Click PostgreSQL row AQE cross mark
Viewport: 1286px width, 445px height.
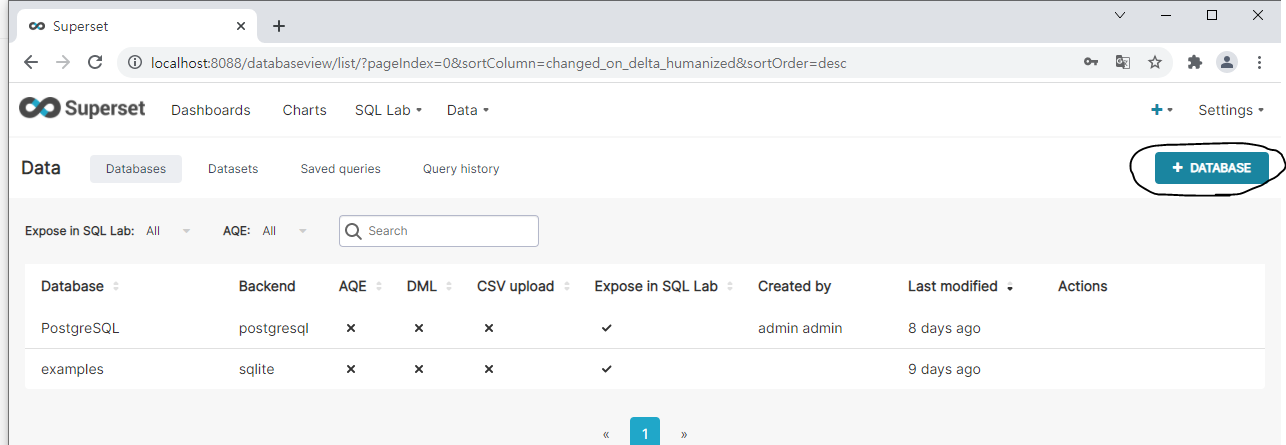point(350,328)
